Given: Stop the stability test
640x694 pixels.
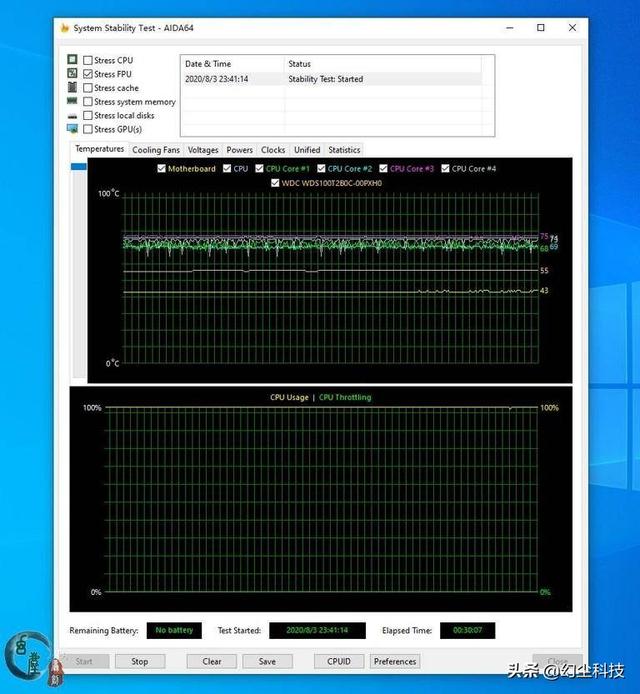Looking at the screenshot, I should [x=140, y=661].
